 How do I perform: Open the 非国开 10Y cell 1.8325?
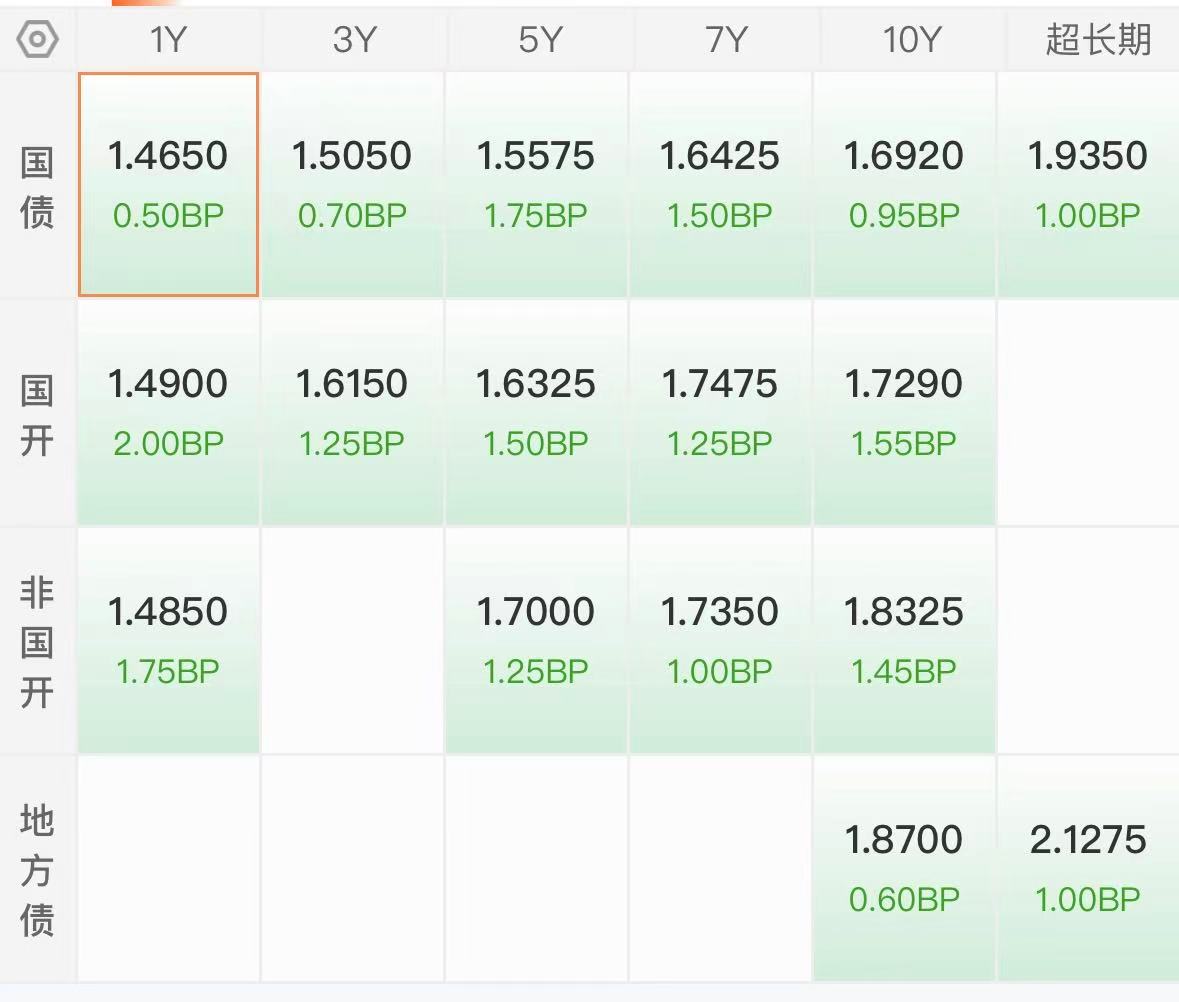[904, 640]
